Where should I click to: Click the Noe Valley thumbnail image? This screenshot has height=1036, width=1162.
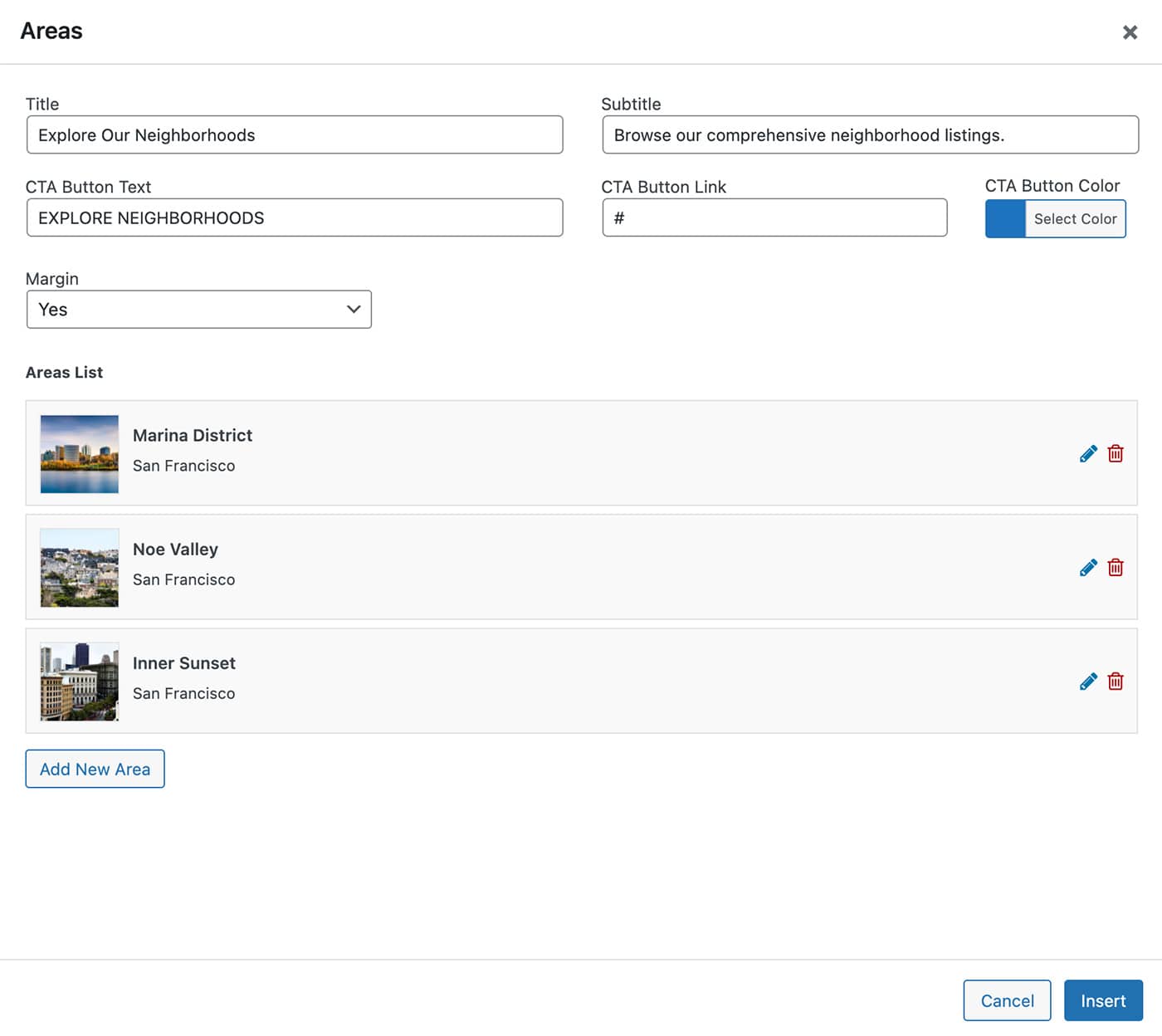coord(80,568)
